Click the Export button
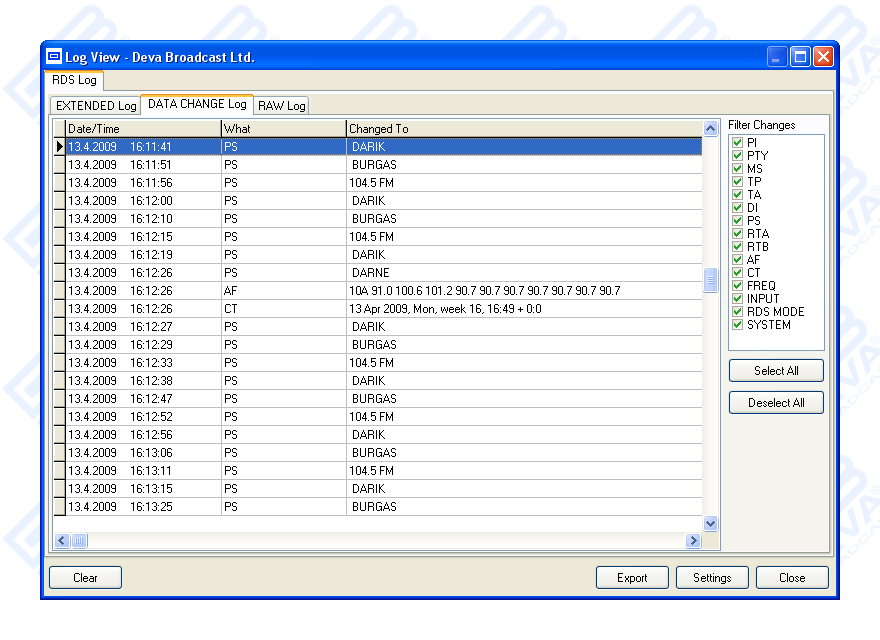This screenshot has height=640, width=880. [x=632, y=578]
